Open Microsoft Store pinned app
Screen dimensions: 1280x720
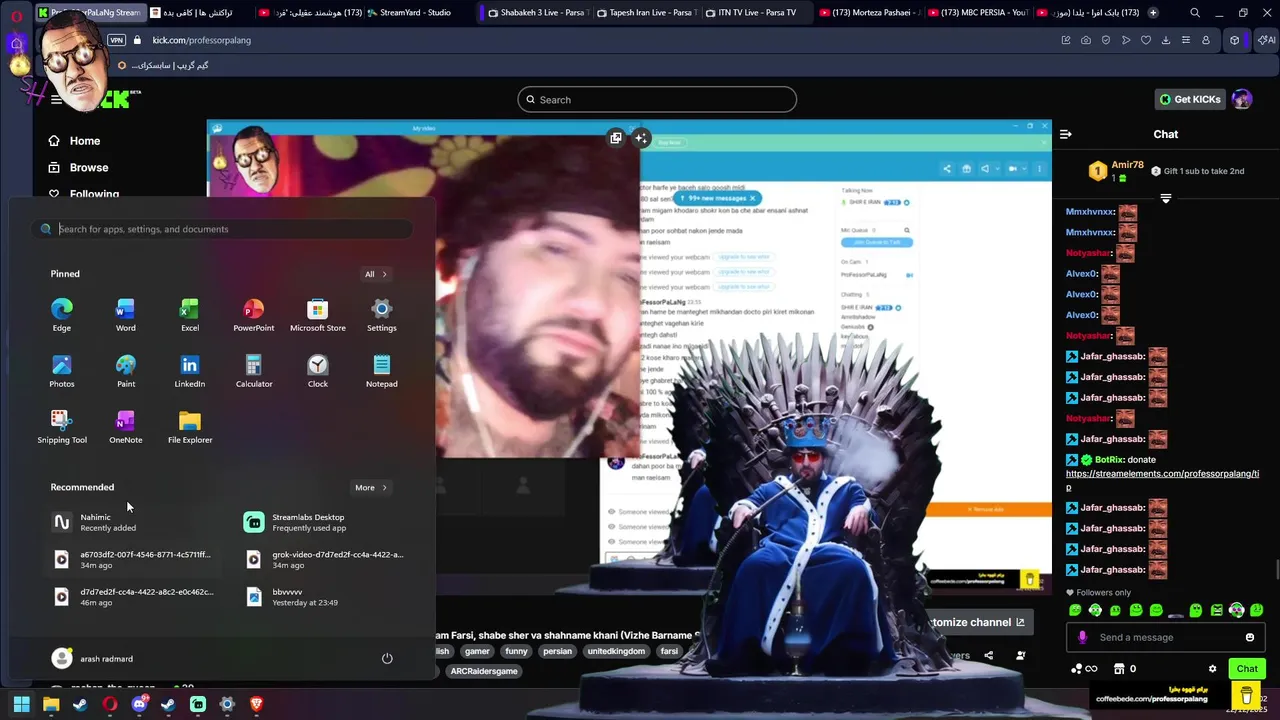click(318, 314)
